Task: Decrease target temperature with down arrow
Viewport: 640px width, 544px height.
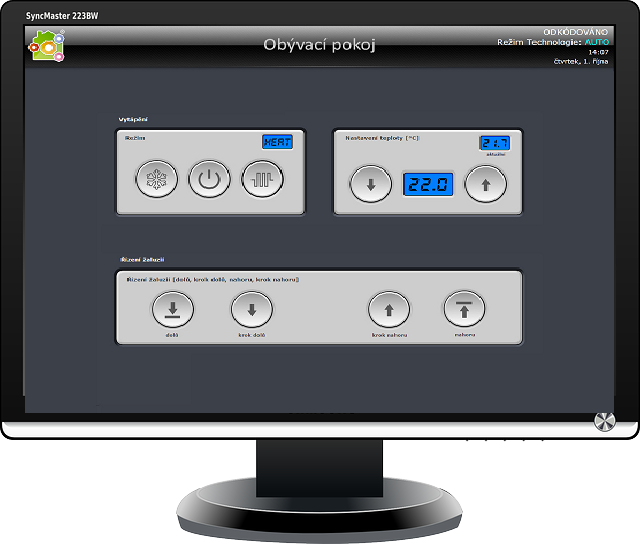Action: pyautogui.click(x=370, y=185)
